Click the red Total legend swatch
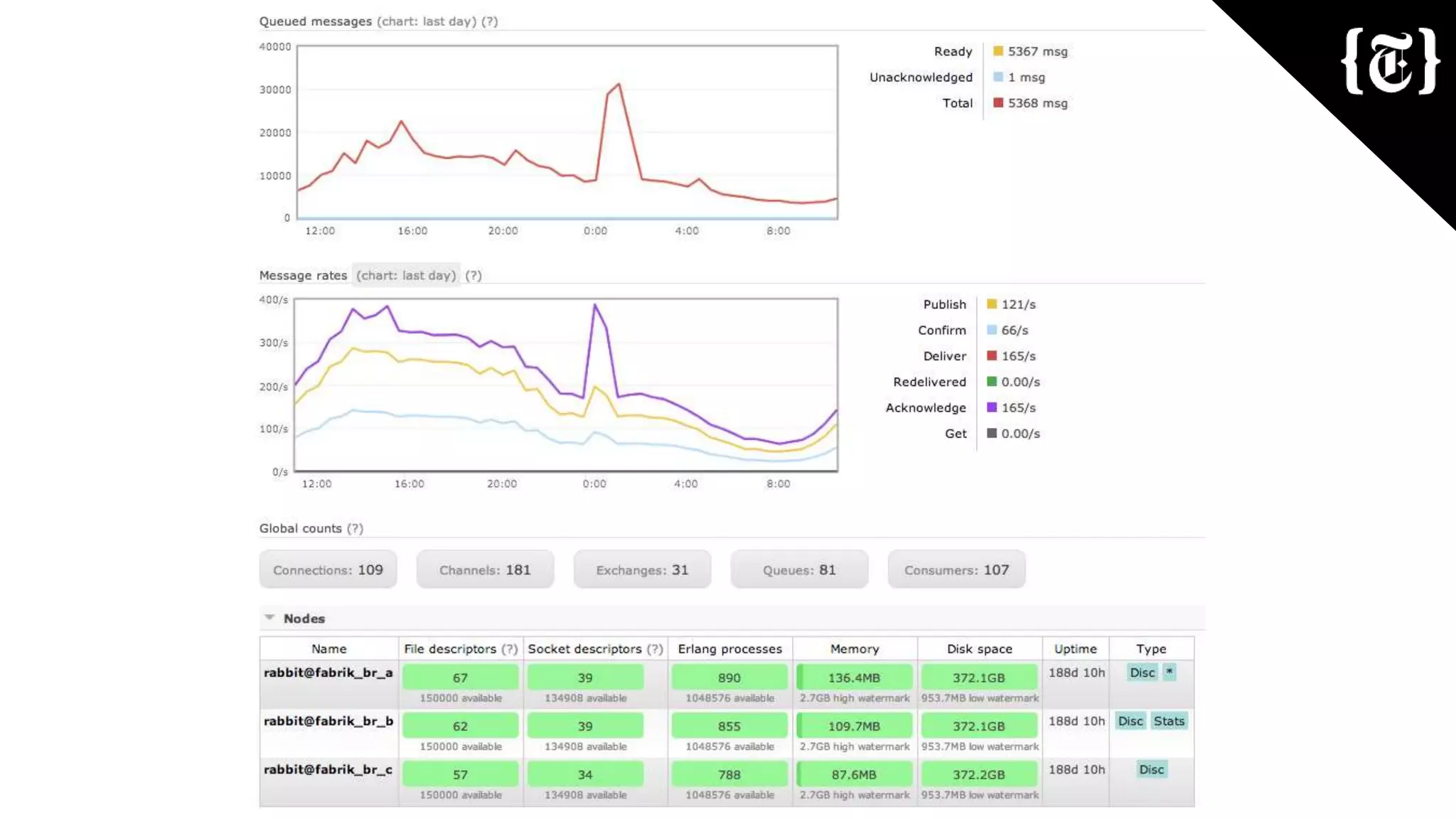This screenshot has height=819, width=1456. point(998,103)
